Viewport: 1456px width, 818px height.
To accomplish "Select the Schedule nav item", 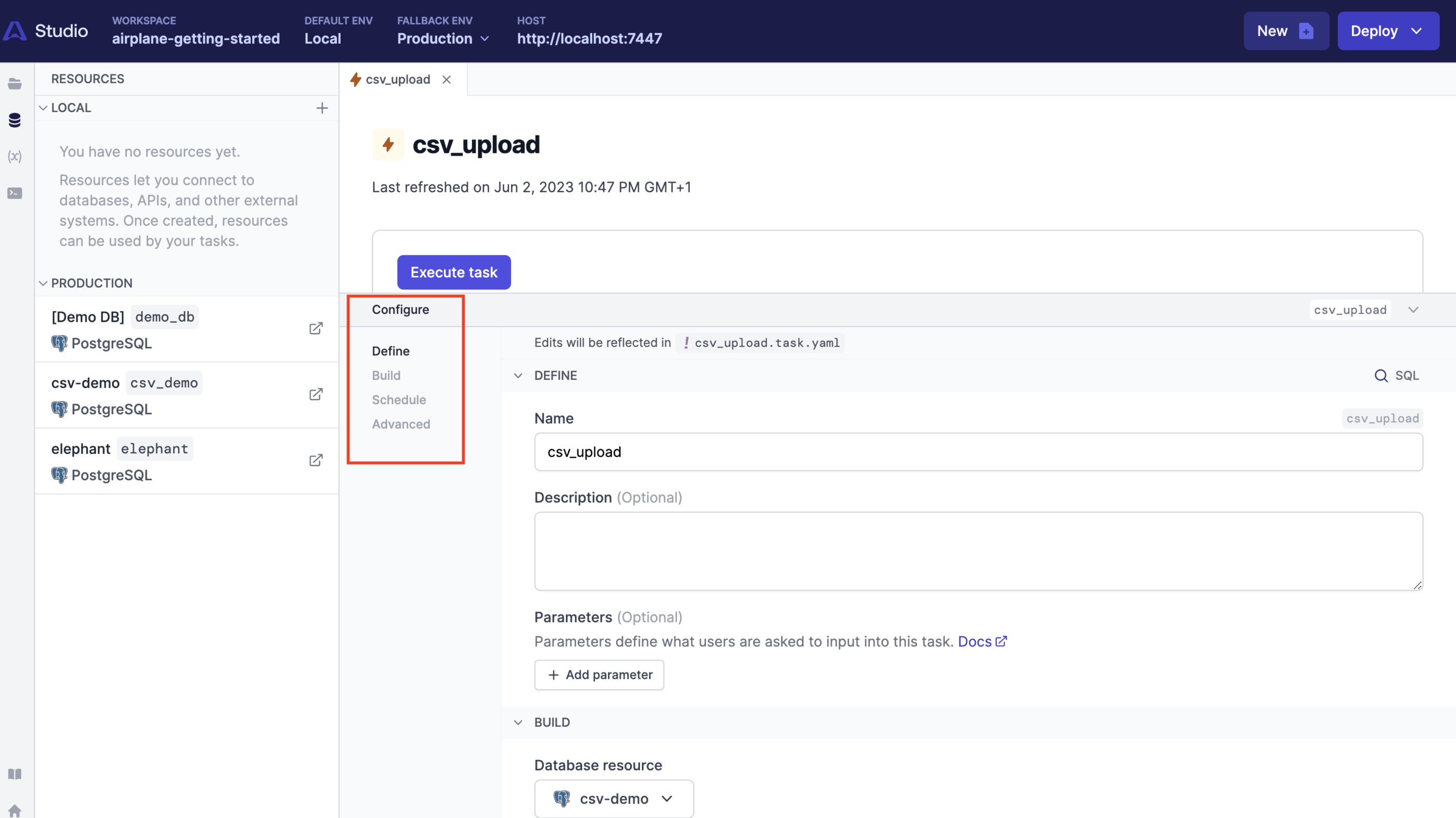I will tap(398, 400).
